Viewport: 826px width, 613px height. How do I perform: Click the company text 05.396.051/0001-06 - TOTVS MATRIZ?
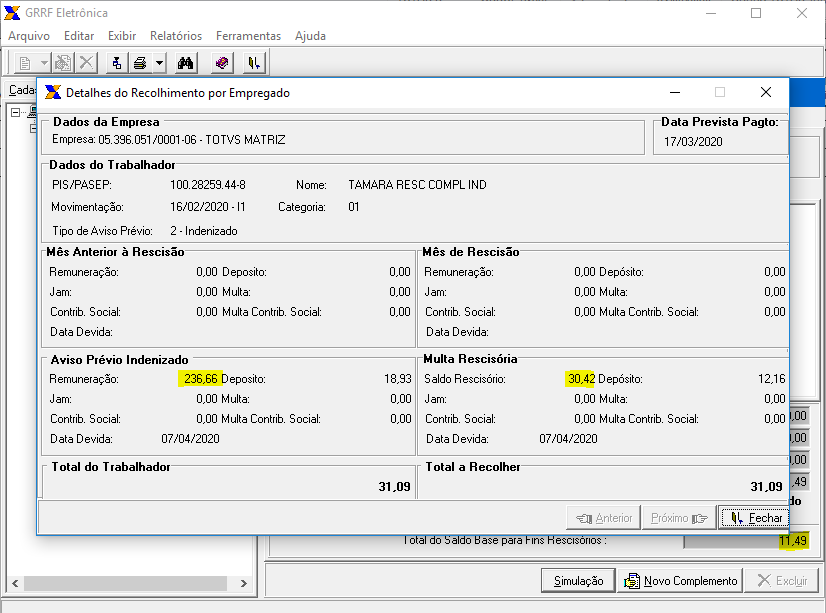click(192, 140)
